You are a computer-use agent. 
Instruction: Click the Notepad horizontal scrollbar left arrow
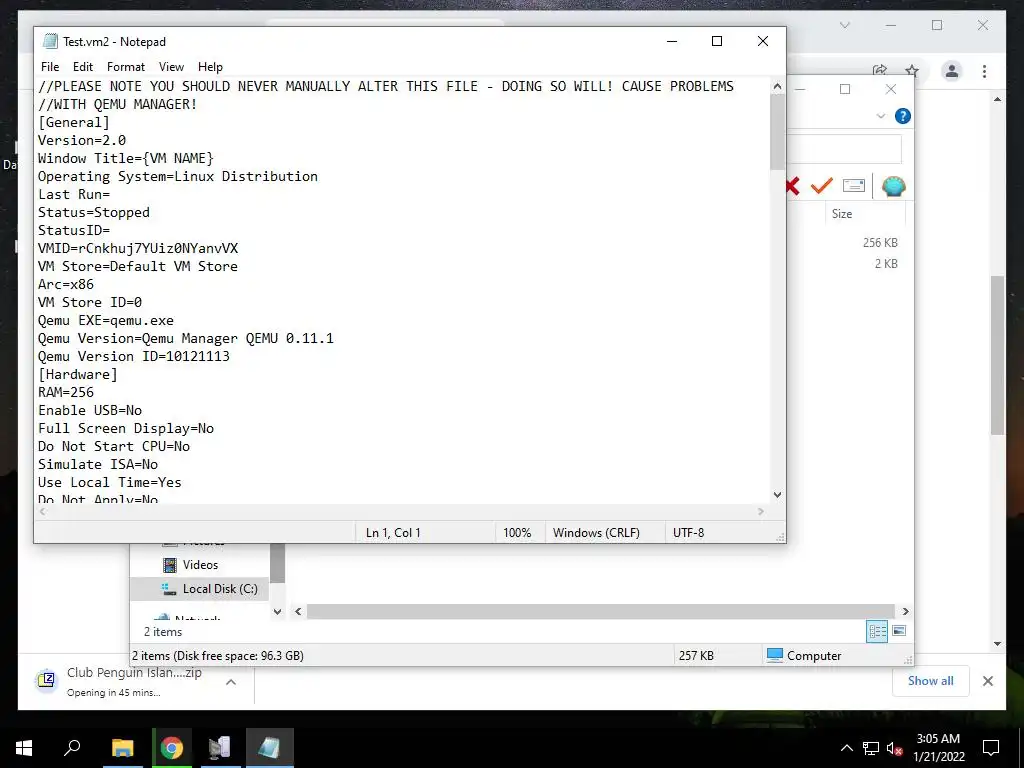tap(42, 511)
